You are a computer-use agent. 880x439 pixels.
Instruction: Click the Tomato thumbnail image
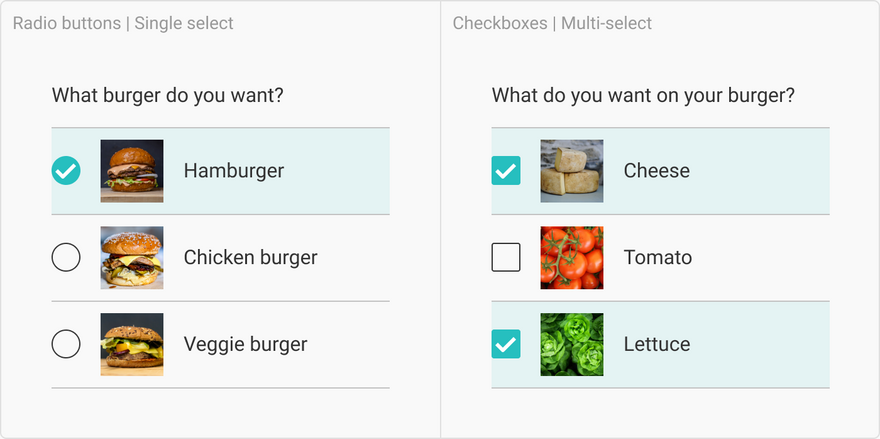pyautogui.click(x=572, y=258)
